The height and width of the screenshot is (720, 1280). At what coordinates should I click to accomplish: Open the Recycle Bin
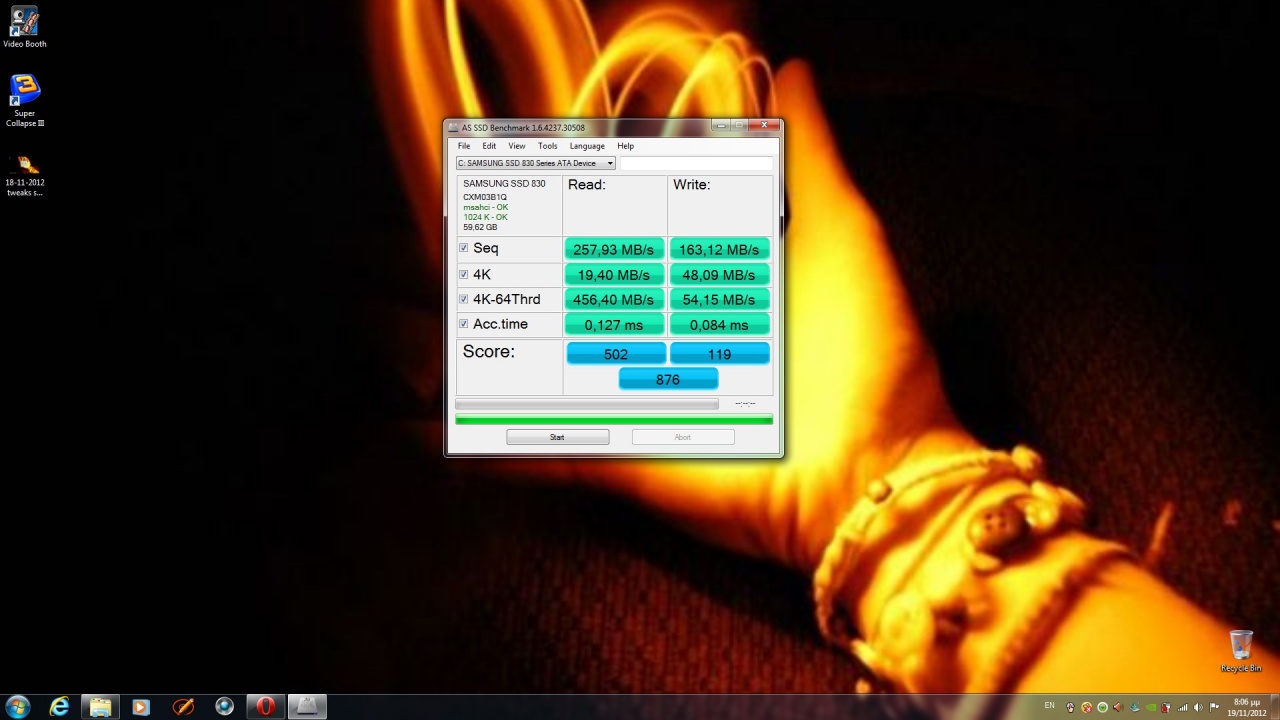(1241, 651)
